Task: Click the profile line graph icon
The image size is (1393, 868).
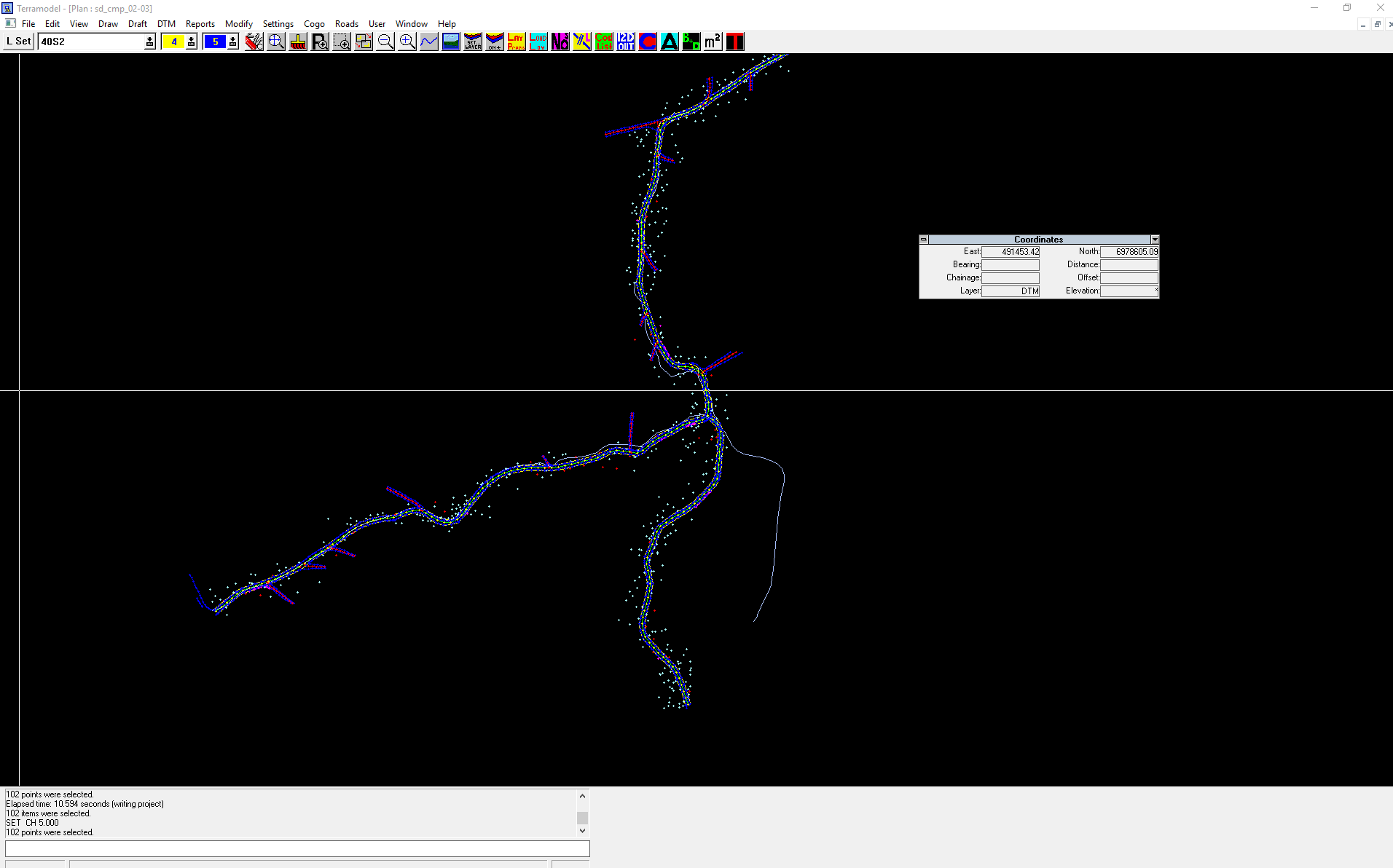Action: click(x=429, y=42)
